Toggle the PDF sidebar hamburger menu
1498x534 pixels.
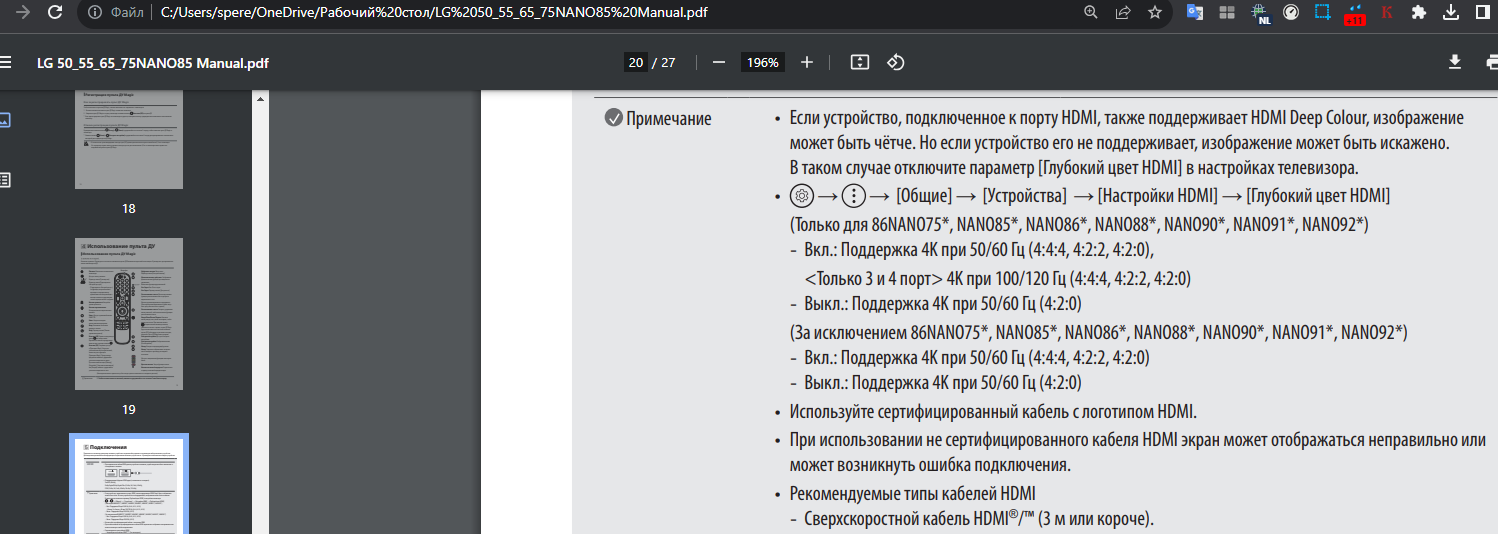point(6,62)
